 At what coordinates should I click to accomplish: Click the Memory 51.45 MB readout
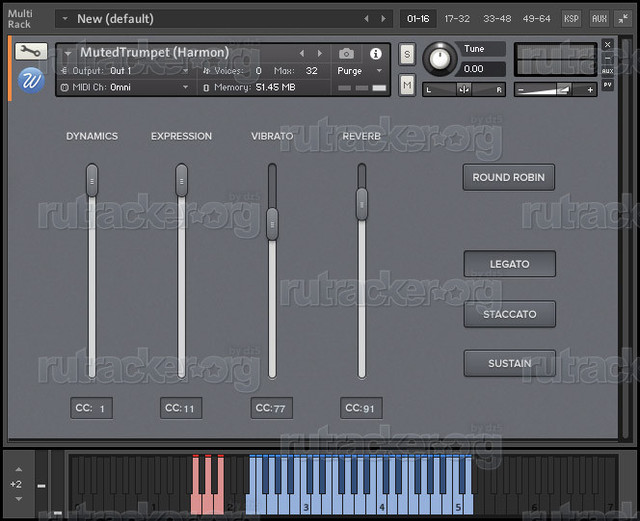[255, 87]
